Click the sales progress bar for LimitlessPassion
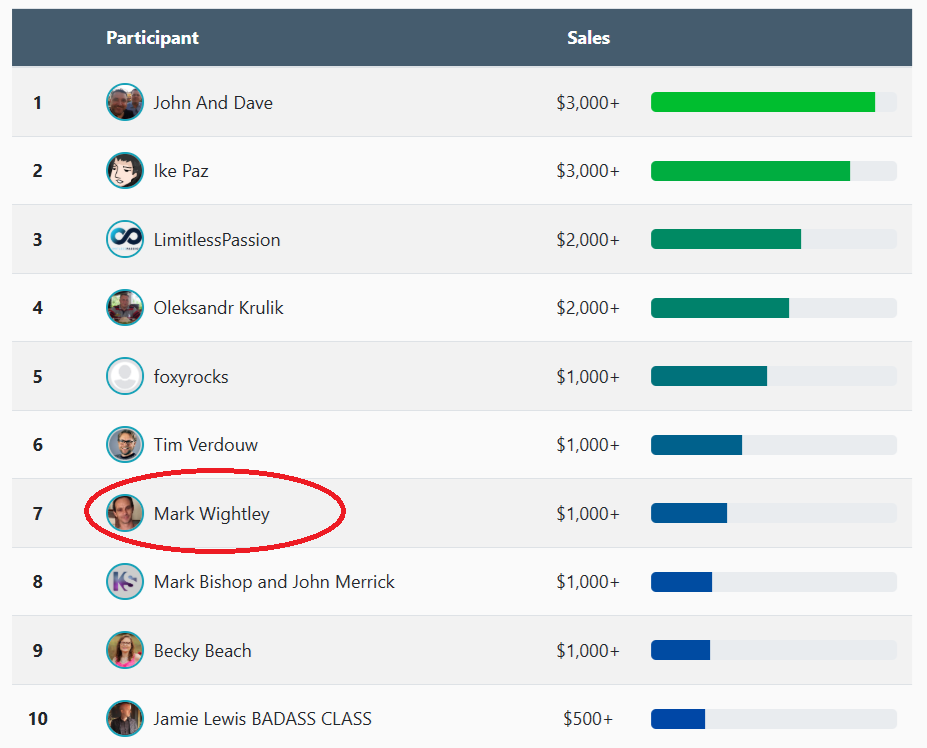This screenshot has height=748, width=927. click(725, 239)
